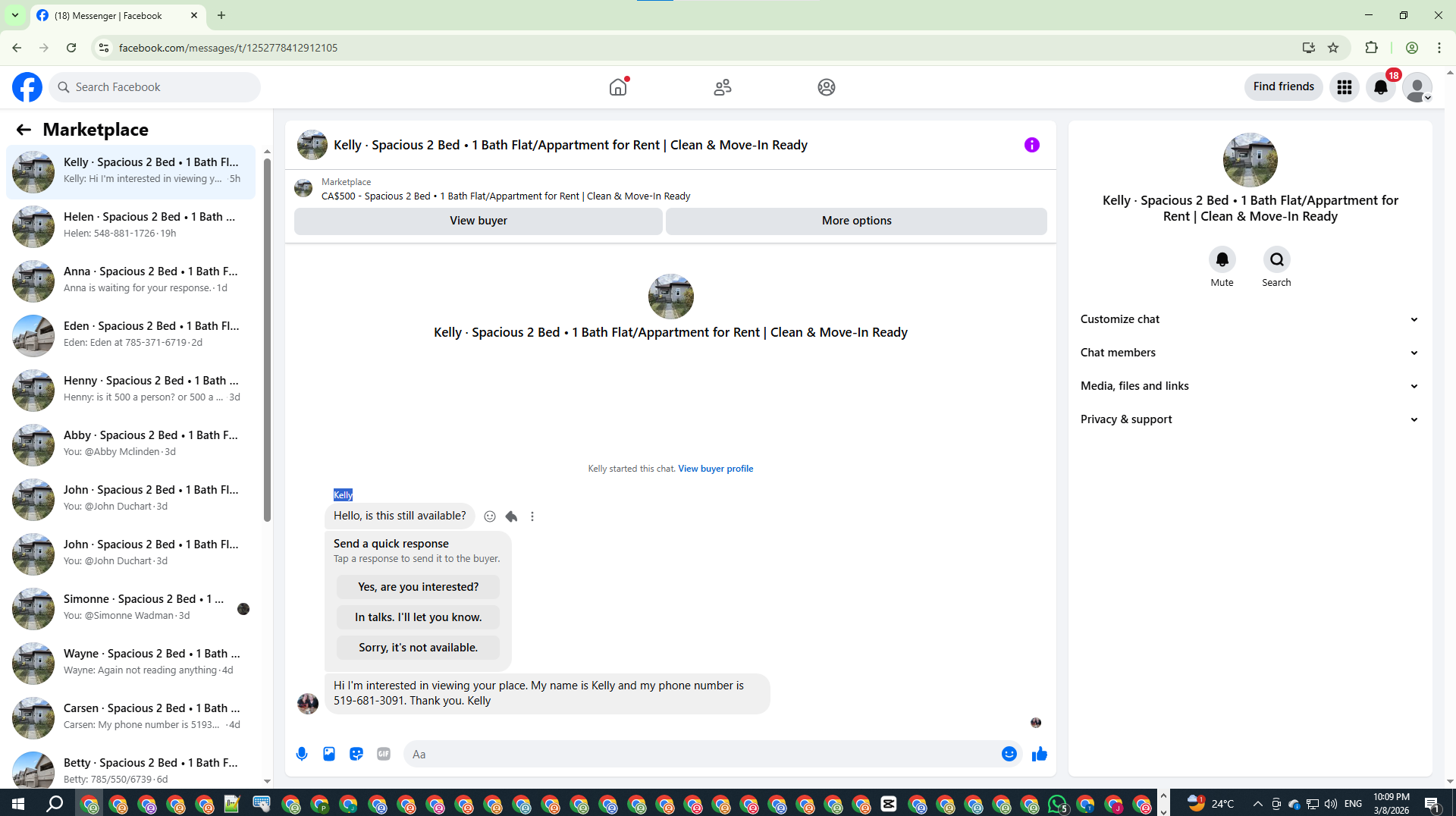
Task: Choose a GIF icon
Action: coord(384,754)
